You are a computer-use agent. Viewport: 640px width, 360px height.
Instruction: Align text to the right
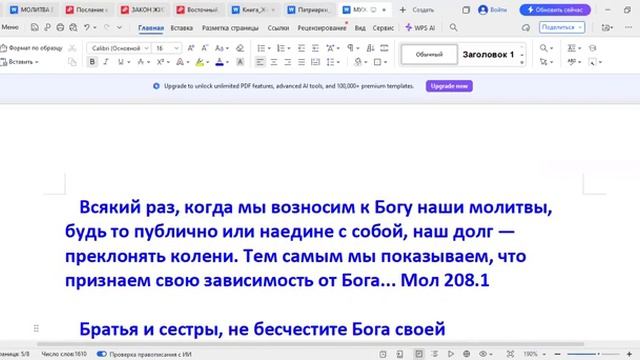tap(288, 62)
